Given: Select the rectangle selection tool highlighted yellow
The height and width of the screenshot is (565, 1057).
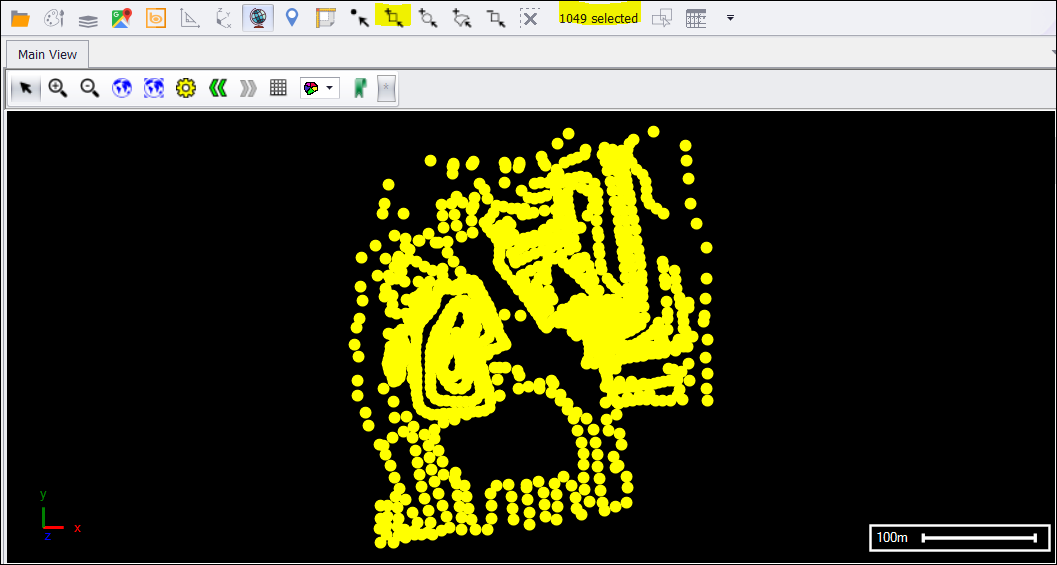Looking at the screenshot, I should pyautogui.click(x=395, y=17).
